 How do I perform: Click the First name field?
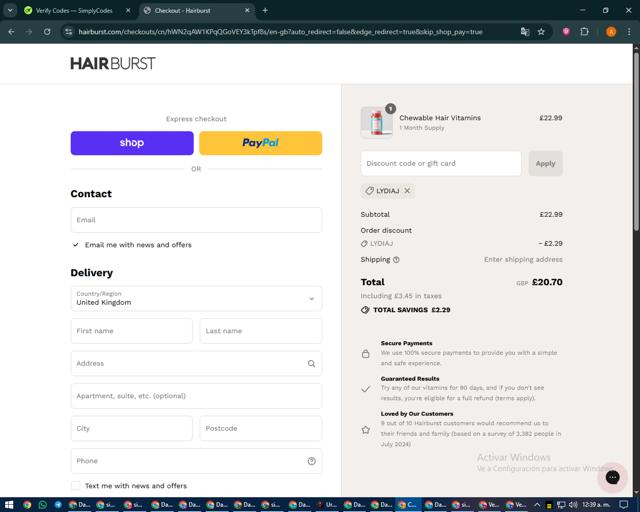click(131, 331)
